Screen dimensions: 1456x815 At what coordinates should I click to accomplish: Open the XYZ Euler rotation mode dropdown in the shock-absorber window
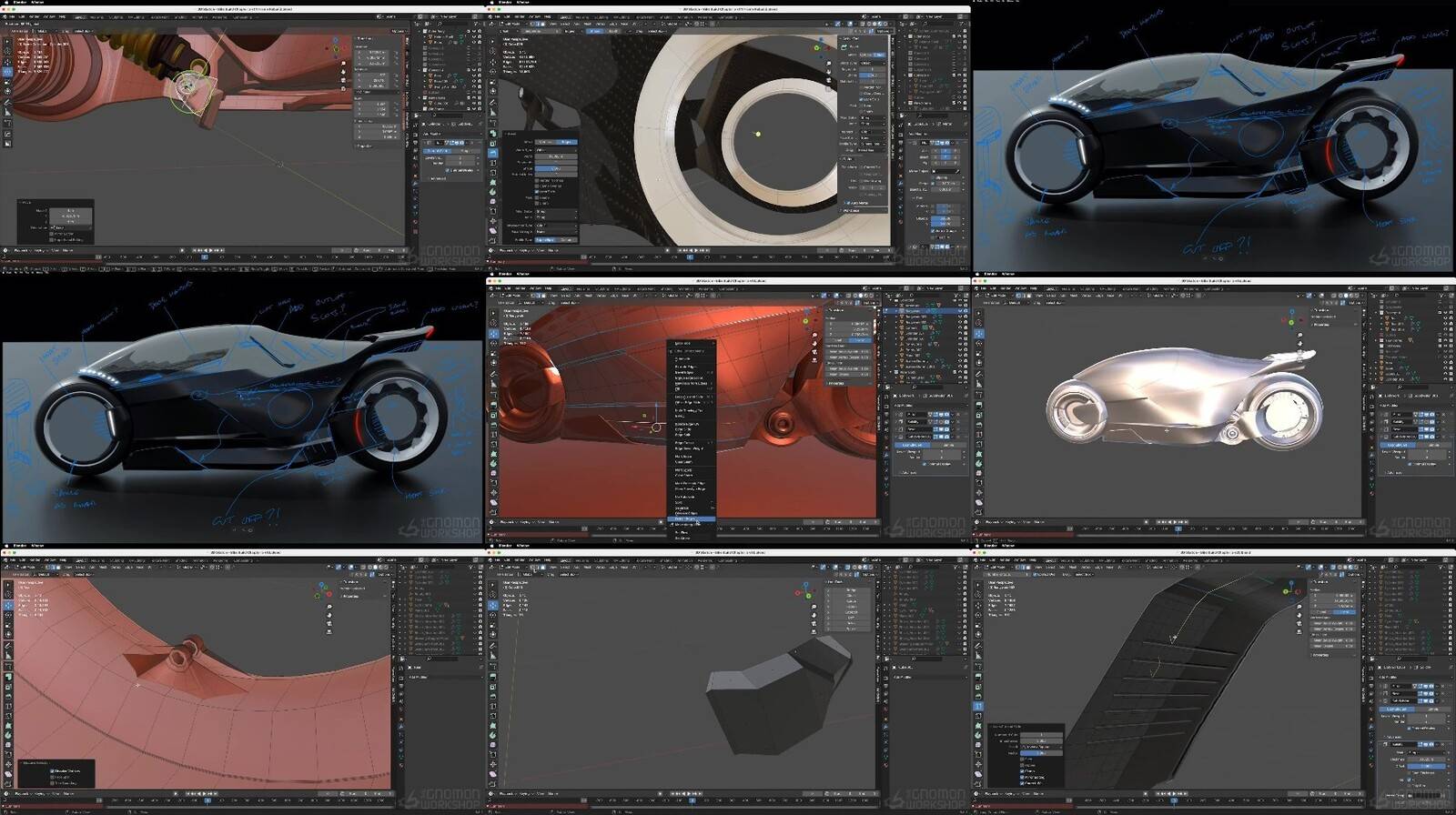(x=376, y=92)
